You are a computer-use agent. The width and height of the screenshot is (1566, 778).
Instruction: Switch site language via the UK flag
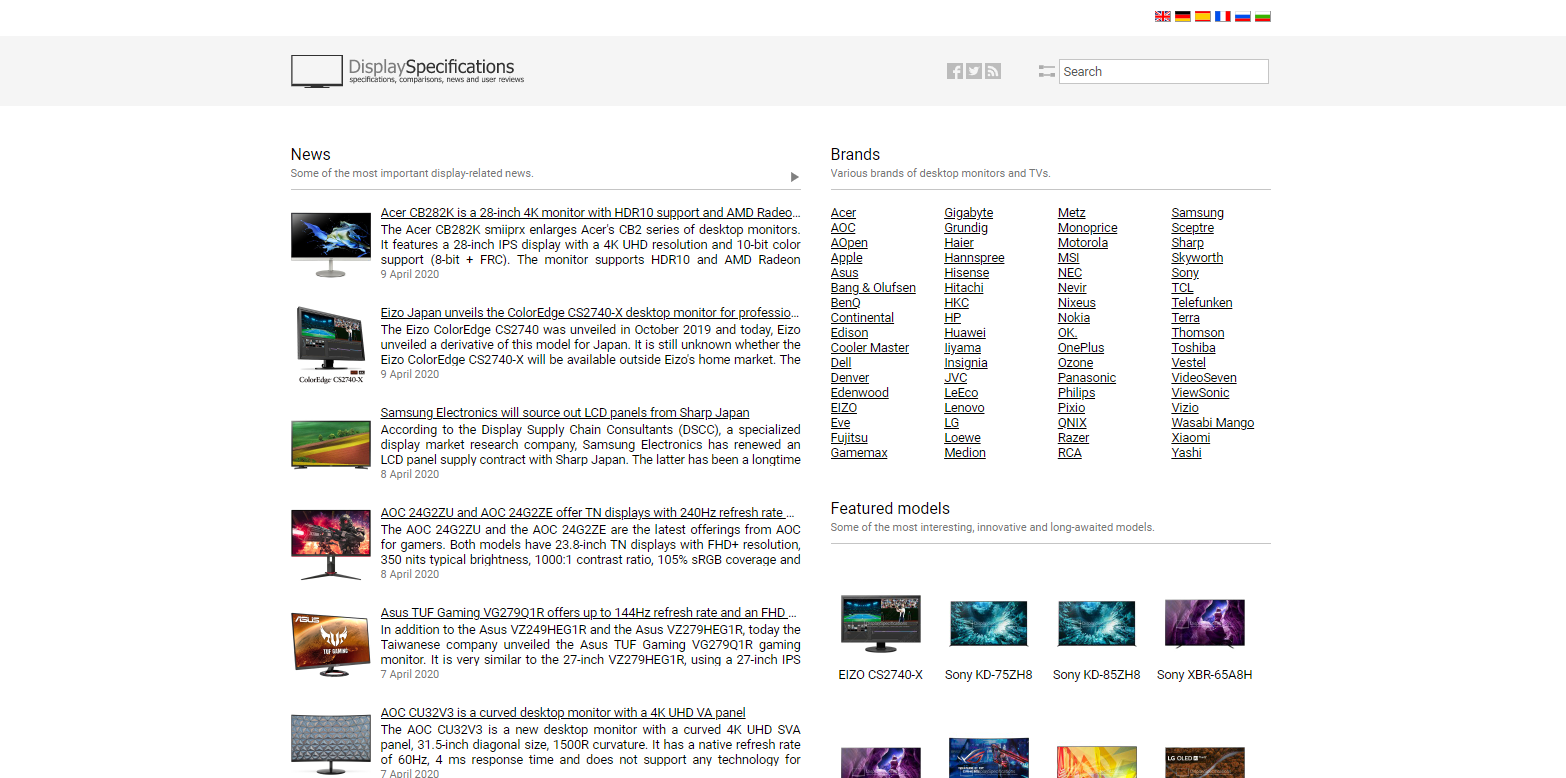click(1162, 16)
